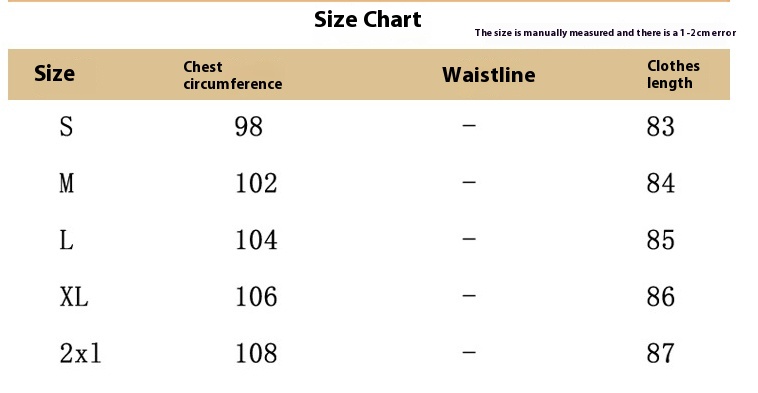Click clothes length value 83
Screen dimensions: 758x393
[660, 127]
